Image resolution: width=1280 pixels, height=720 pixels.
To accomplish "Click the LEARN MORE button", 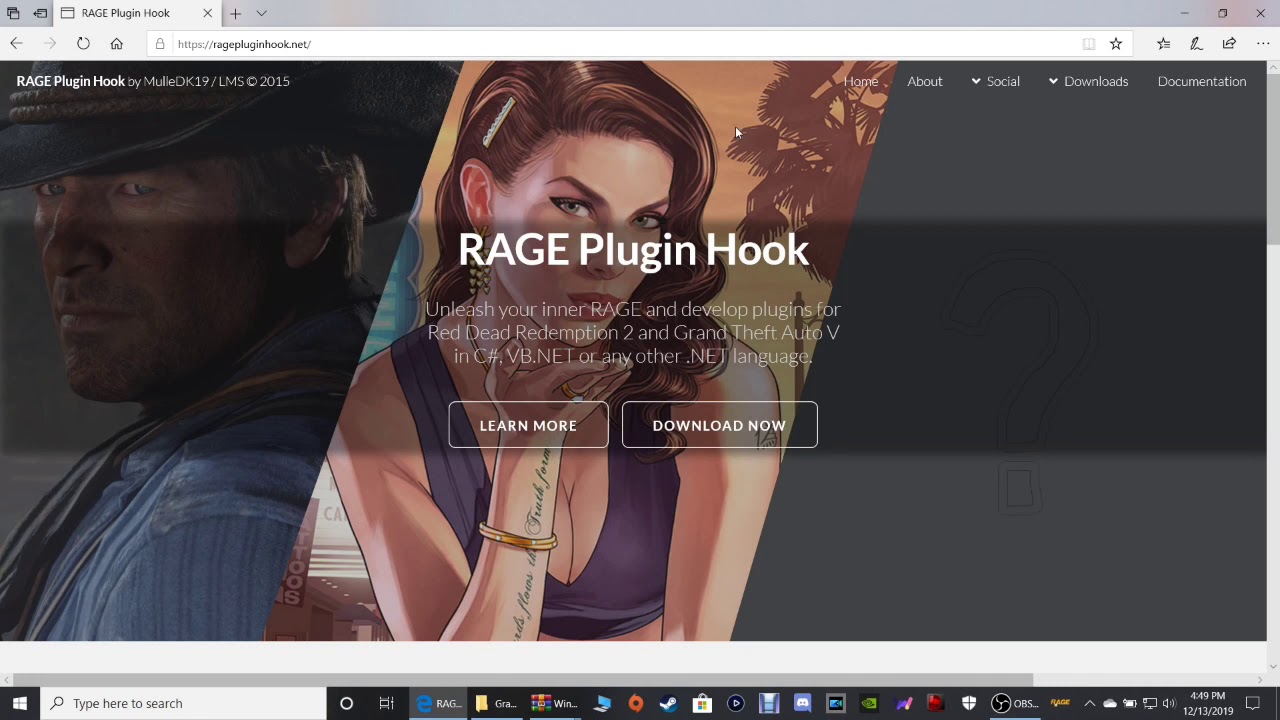I will click(528, 425).
